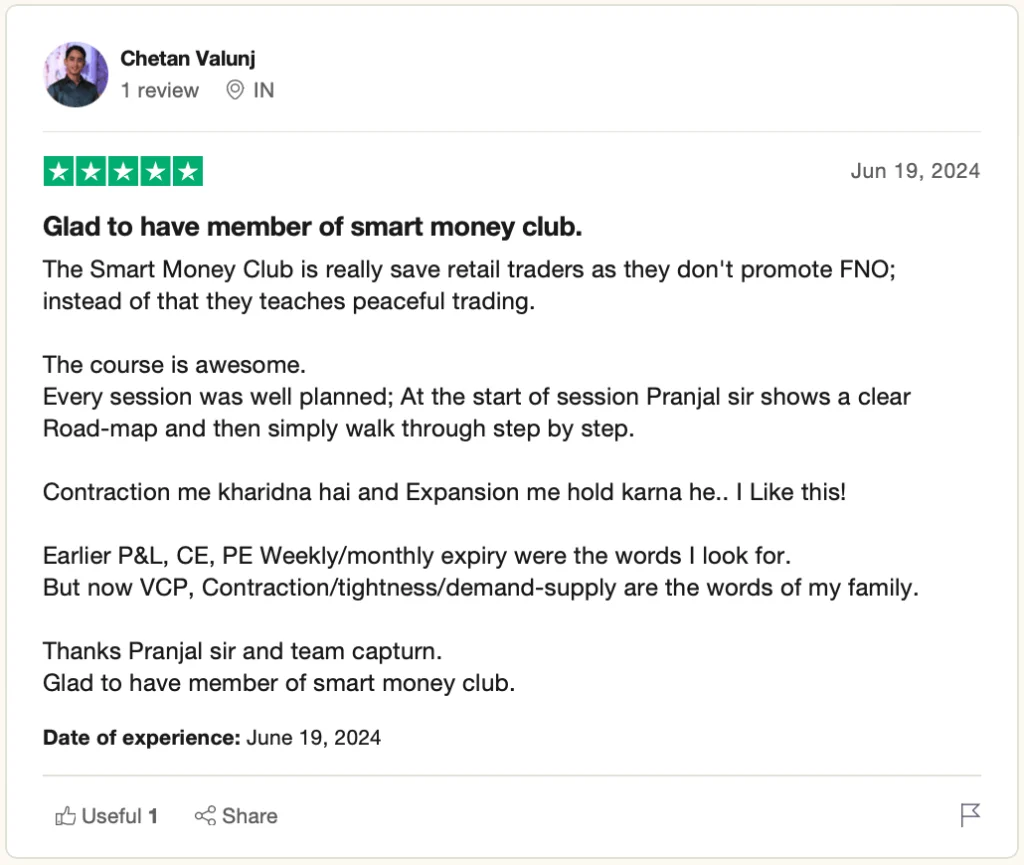Click the IN country label
1024x865 pixels.
[264, 90]
